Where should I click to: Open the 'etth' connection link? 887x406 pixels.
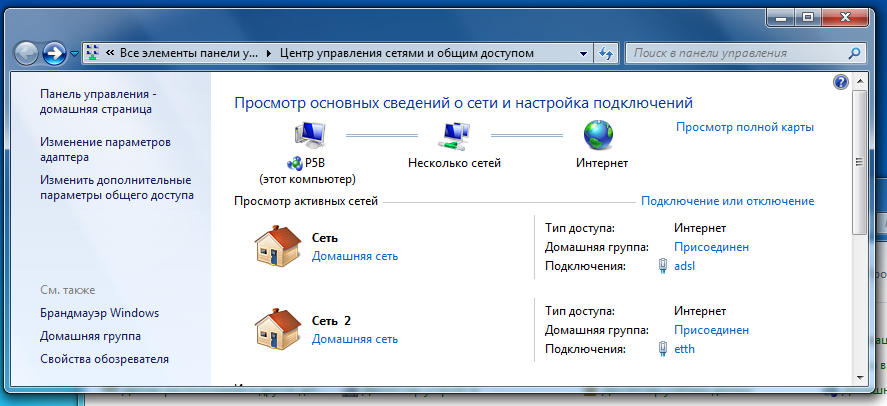pos(684,349)
